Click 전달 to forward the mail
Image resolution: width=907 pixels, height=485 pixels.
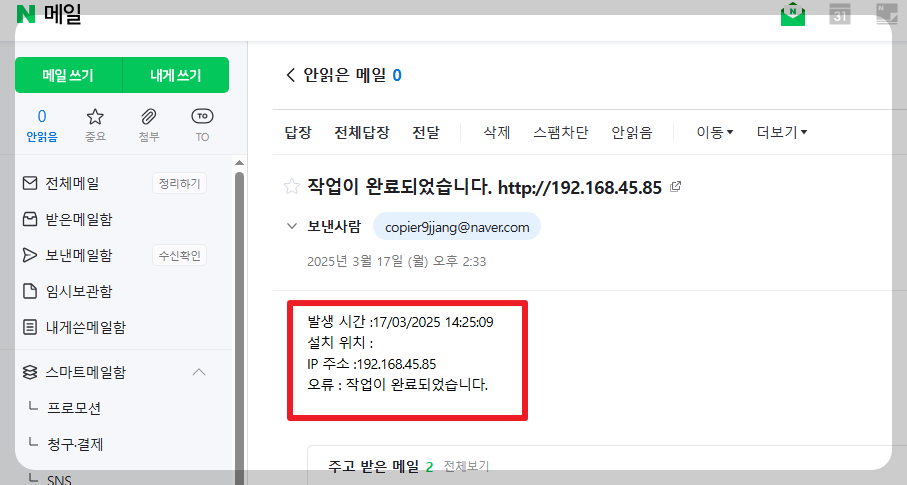426,133
